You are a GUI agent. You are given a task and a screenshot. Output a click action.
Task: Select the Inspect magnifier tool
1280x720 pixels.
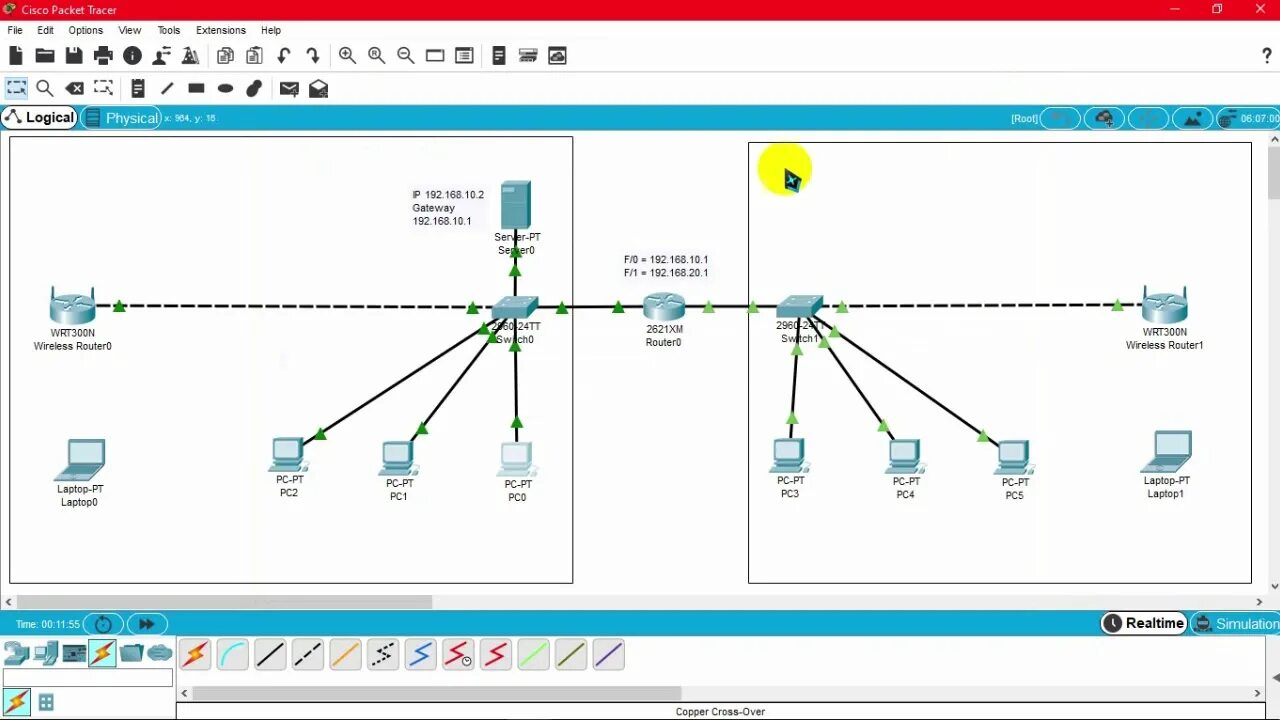coord(45,89)
